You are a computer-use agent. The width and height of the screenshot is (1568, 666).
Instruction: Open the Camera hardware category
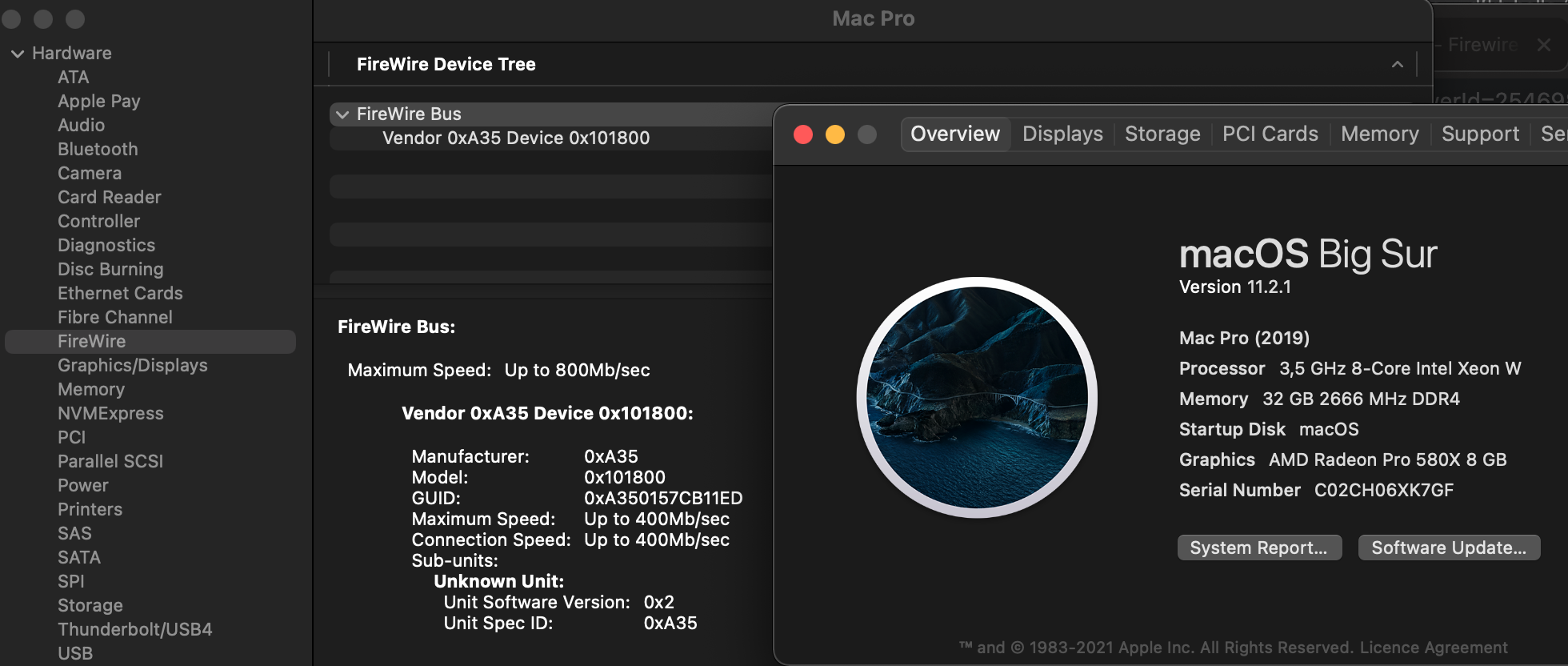pyautogui.click(x=90, y=174)
